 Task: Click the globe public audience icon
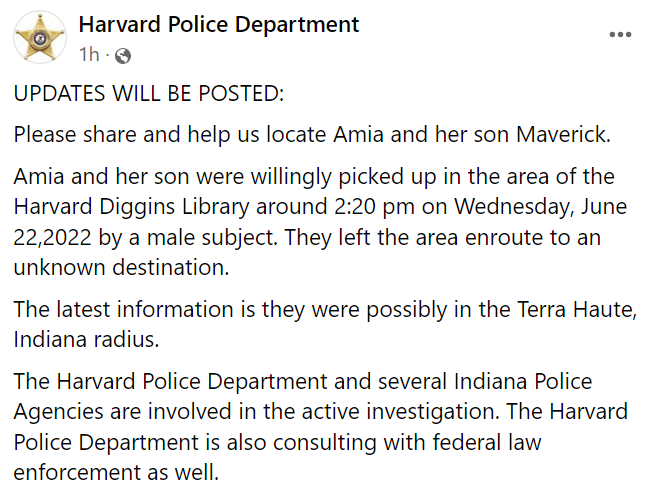pyautogui.click(x=122, y=53)
